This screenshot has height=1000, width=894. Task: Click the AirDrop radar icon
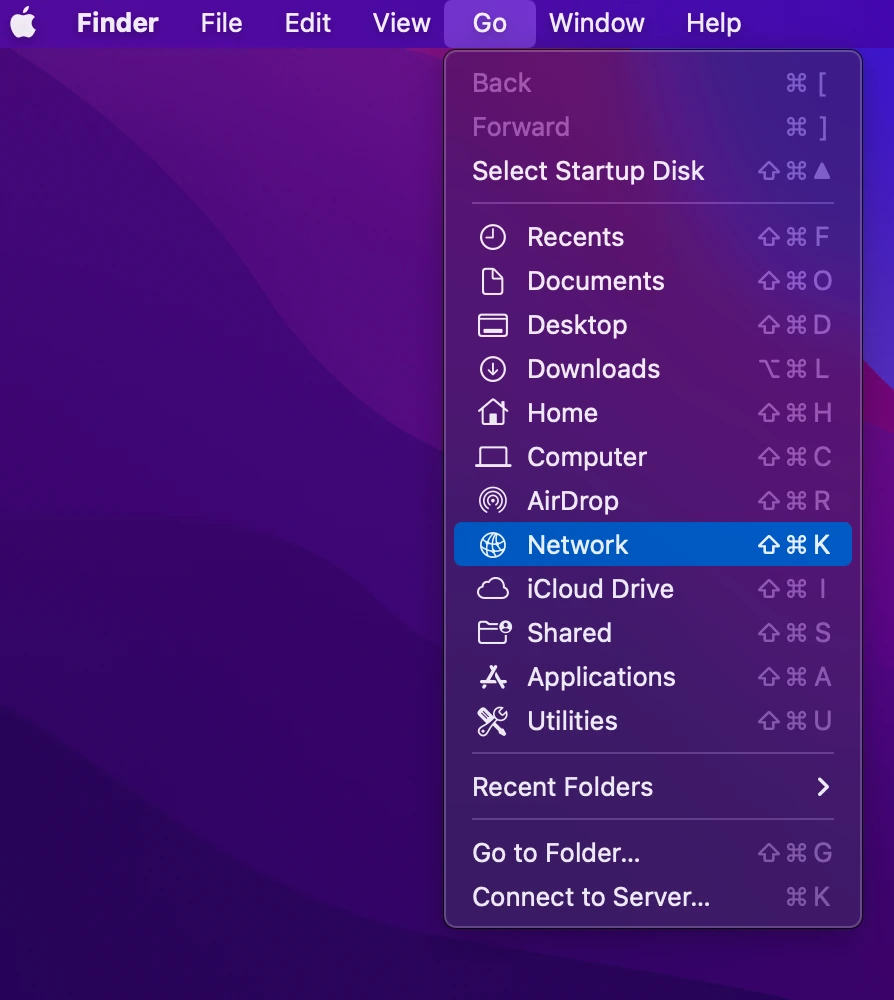click(x=492, y=501)
